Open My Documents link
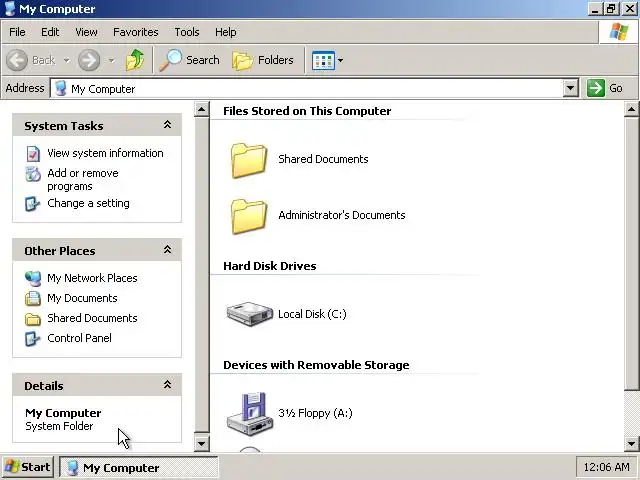Screen dimensions: 640x480 (82, 298)
